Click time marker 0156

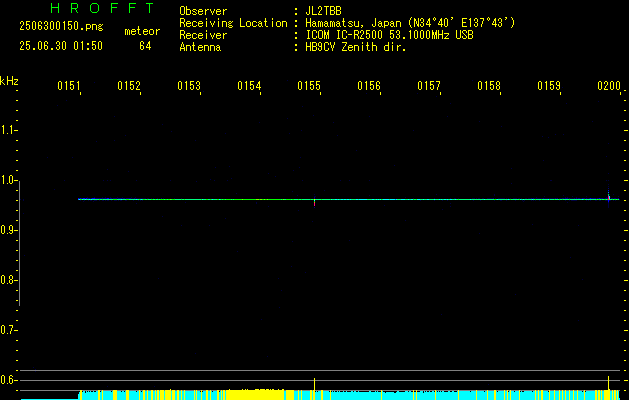[x=369, y=86]
